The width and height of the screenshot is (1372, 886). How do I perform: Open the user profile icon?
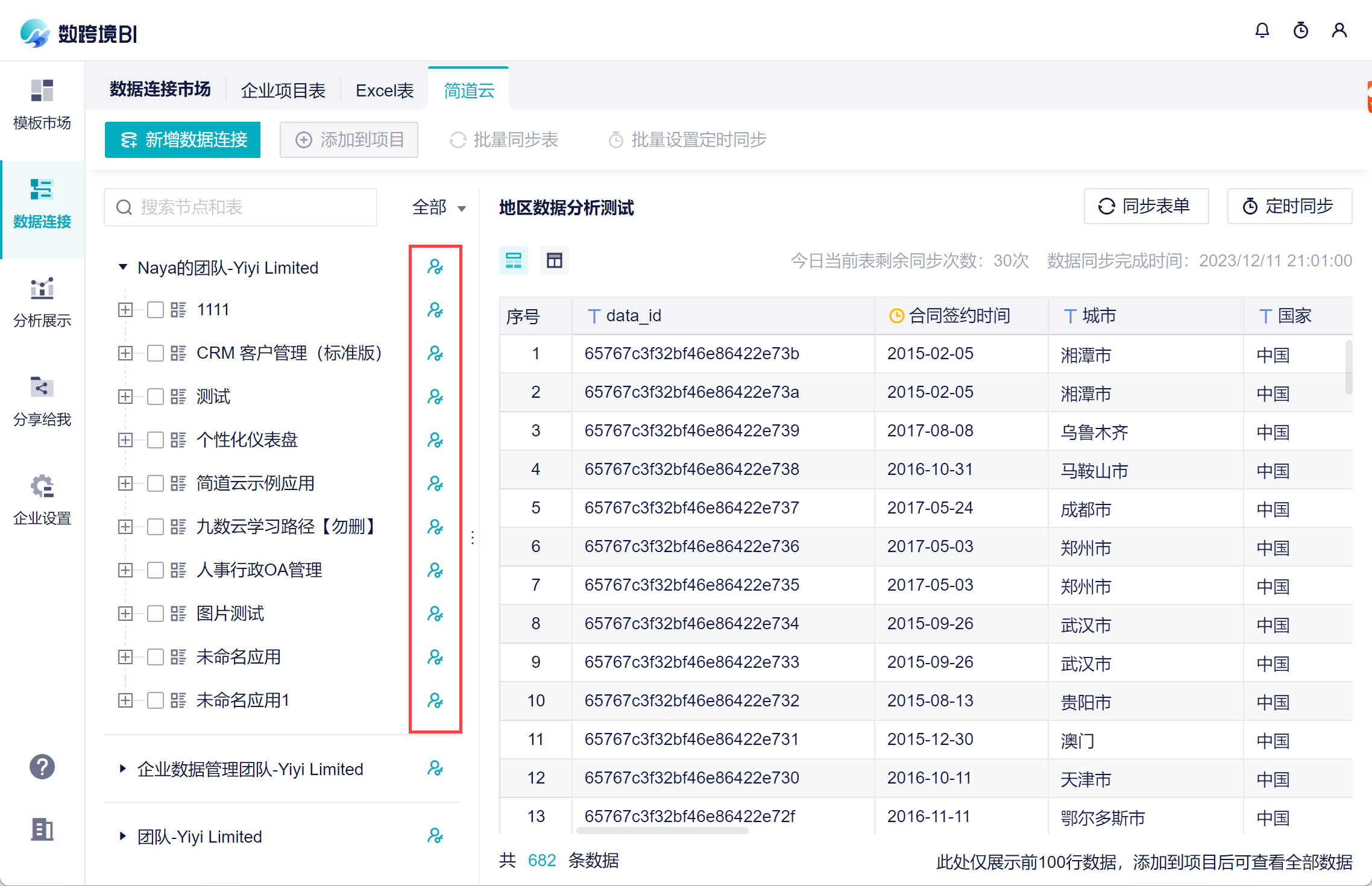click(x=1339, y=31)
